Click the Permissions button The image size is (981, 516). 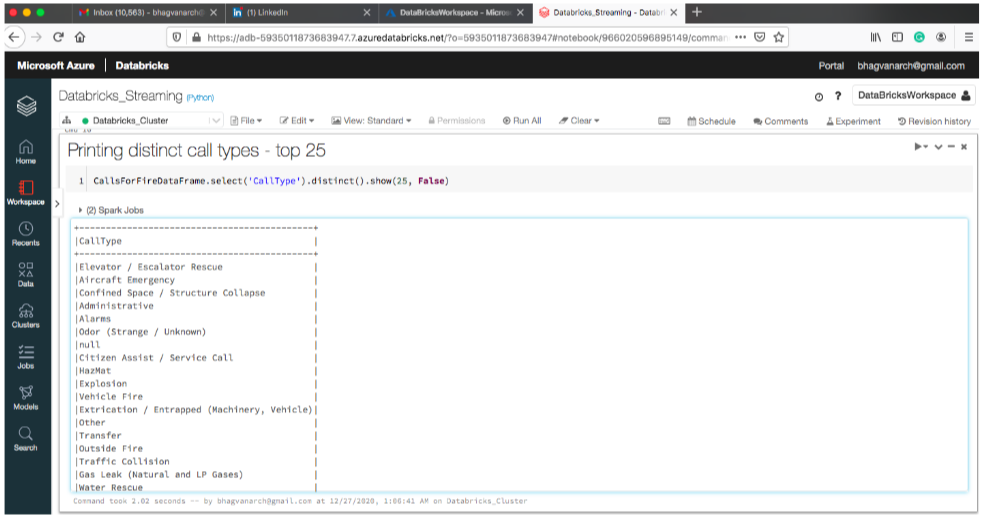coord(457,120)
